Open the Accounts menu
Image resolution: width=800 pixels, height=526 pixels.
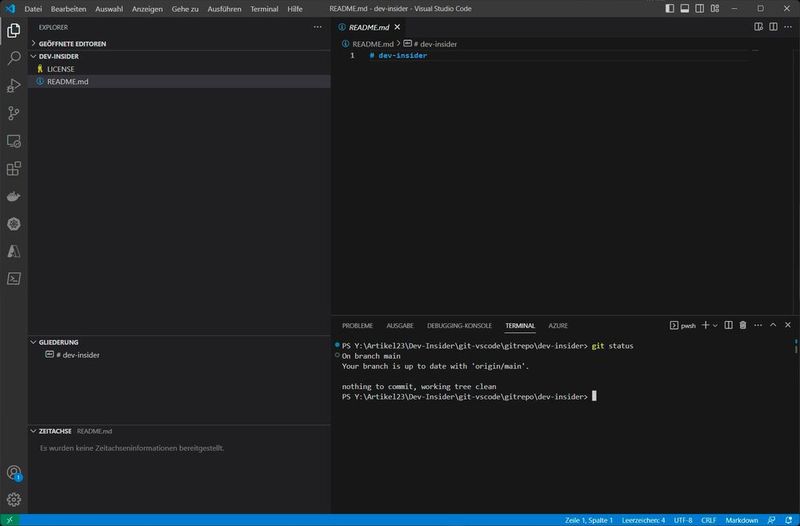point(14,472)
